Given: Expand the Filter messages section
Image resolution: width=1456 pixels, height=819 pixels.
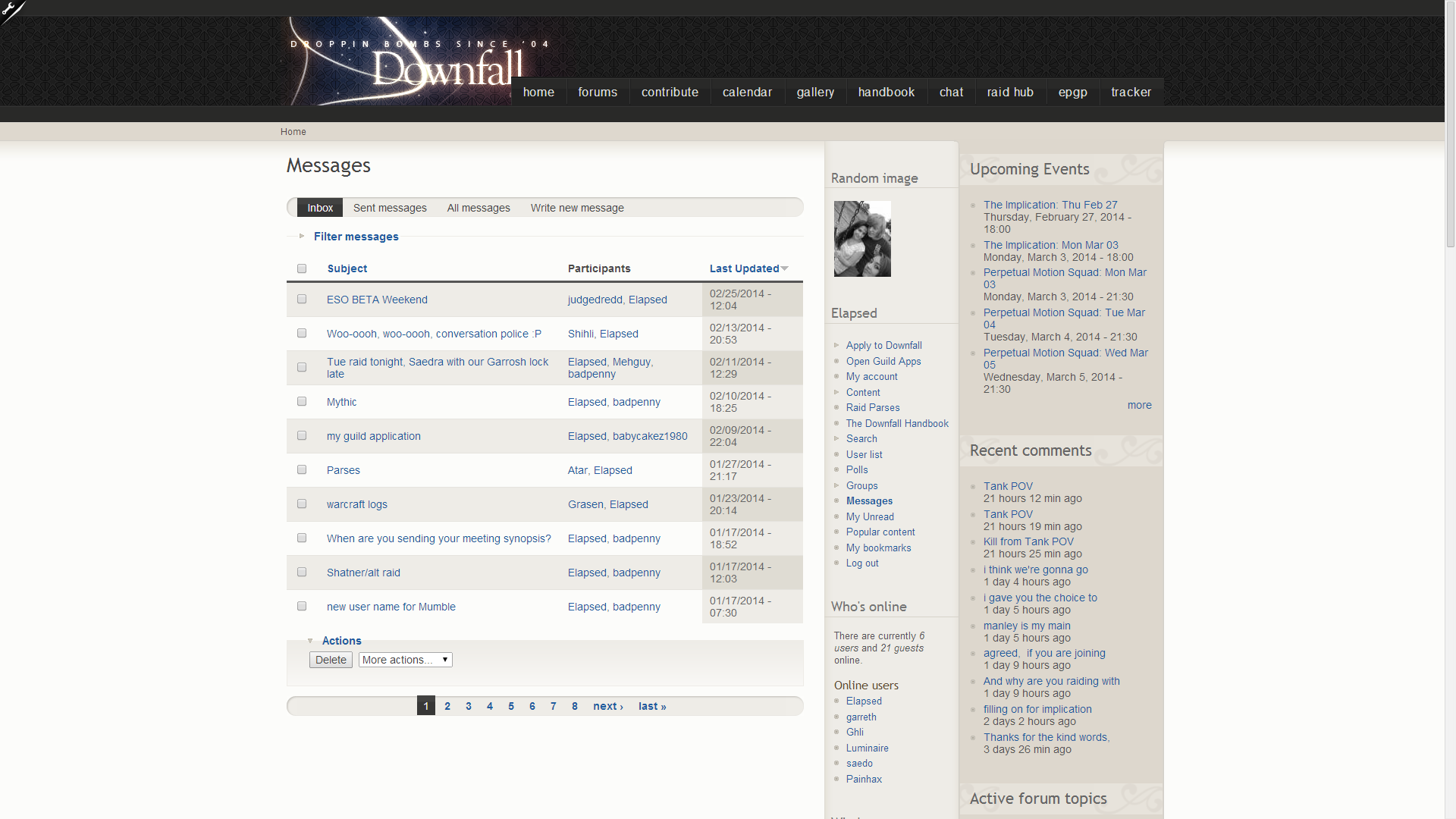Looking at the screenshot, I should click(357, 237).
